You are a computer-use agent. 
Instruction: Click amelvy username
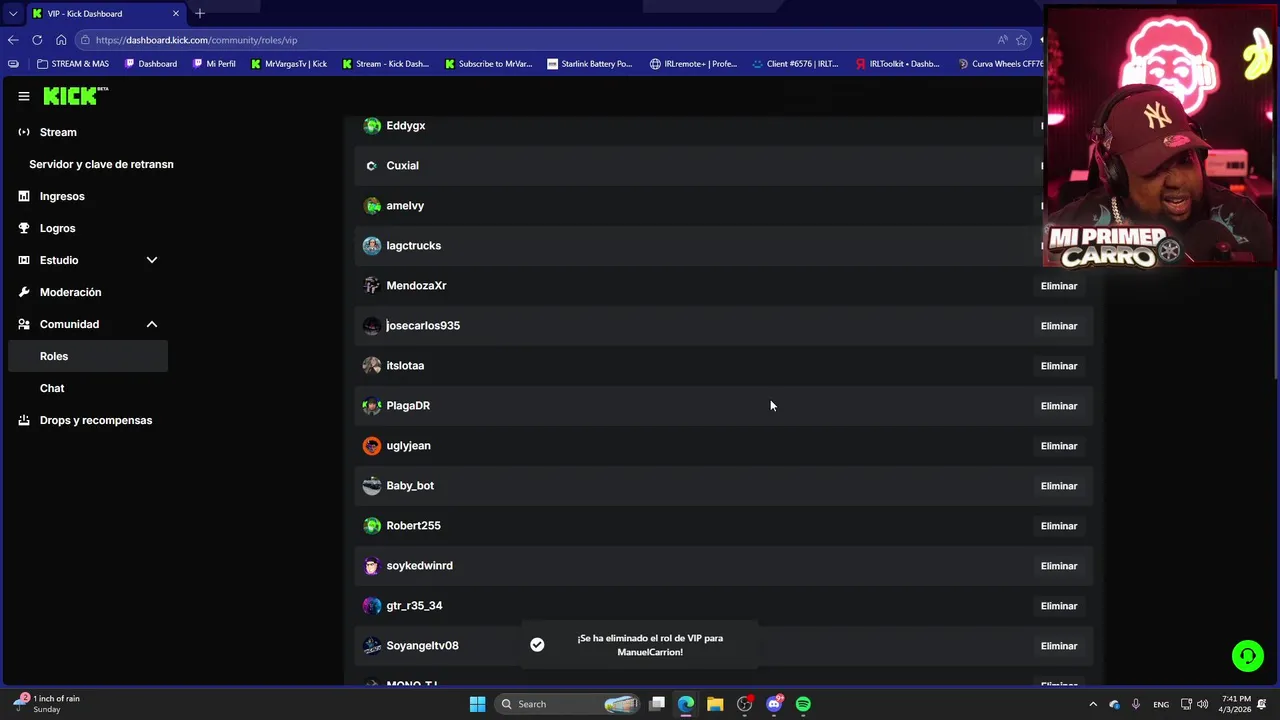pos(405,206)
